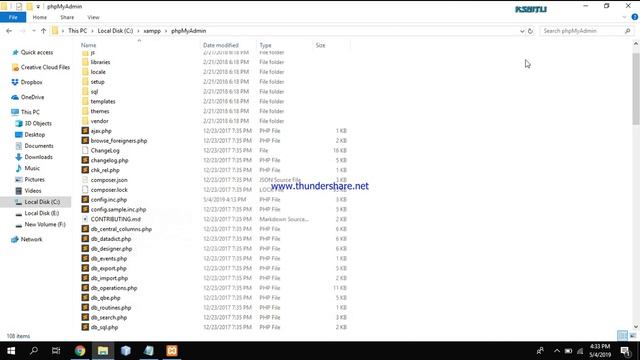Open Google Chrome from taskbar
This screenshot has width=640, height=360.
click(x=80, y=351)
